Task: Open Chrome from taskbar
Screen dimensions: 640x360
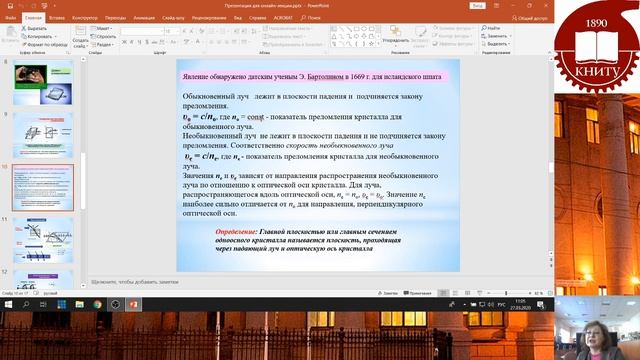Action: click(x=97, y=304)
